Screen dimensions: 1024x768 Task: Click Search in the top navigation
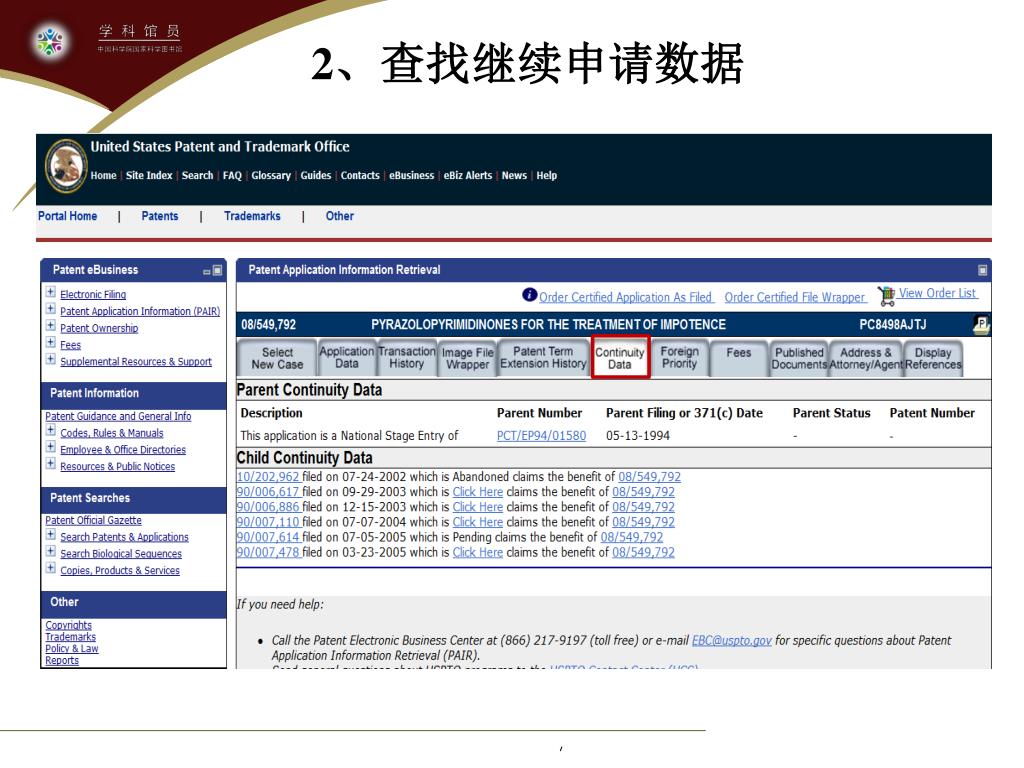[x=197, y=176]
